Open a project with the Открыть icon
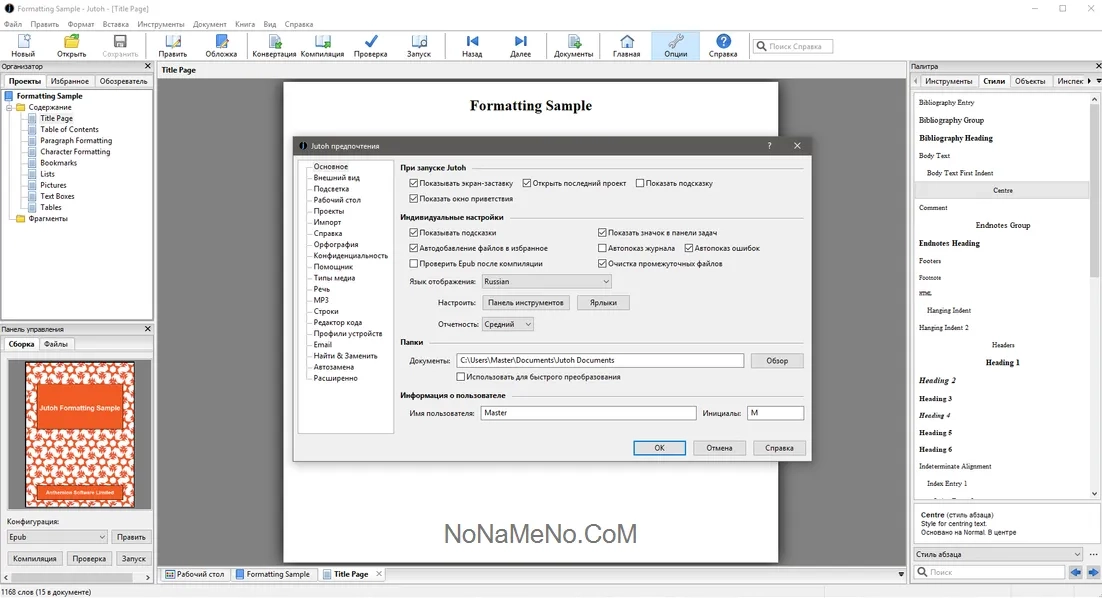1102x598 pixels. click(72, 45)
